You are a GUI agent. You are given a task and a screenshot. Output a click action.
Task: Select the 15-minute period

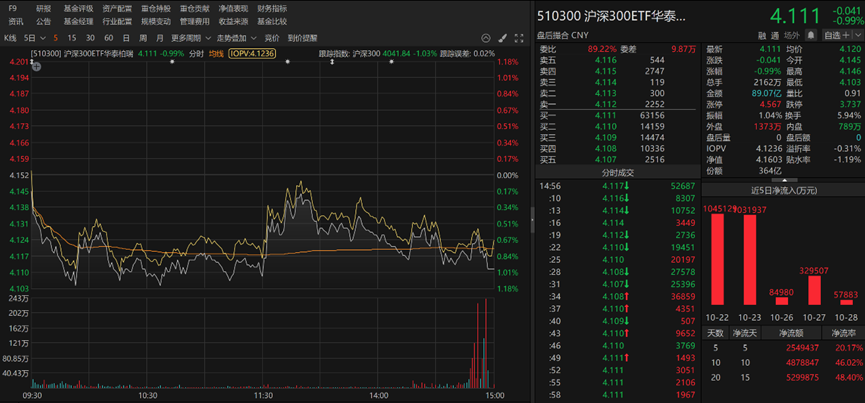[72, 38]
